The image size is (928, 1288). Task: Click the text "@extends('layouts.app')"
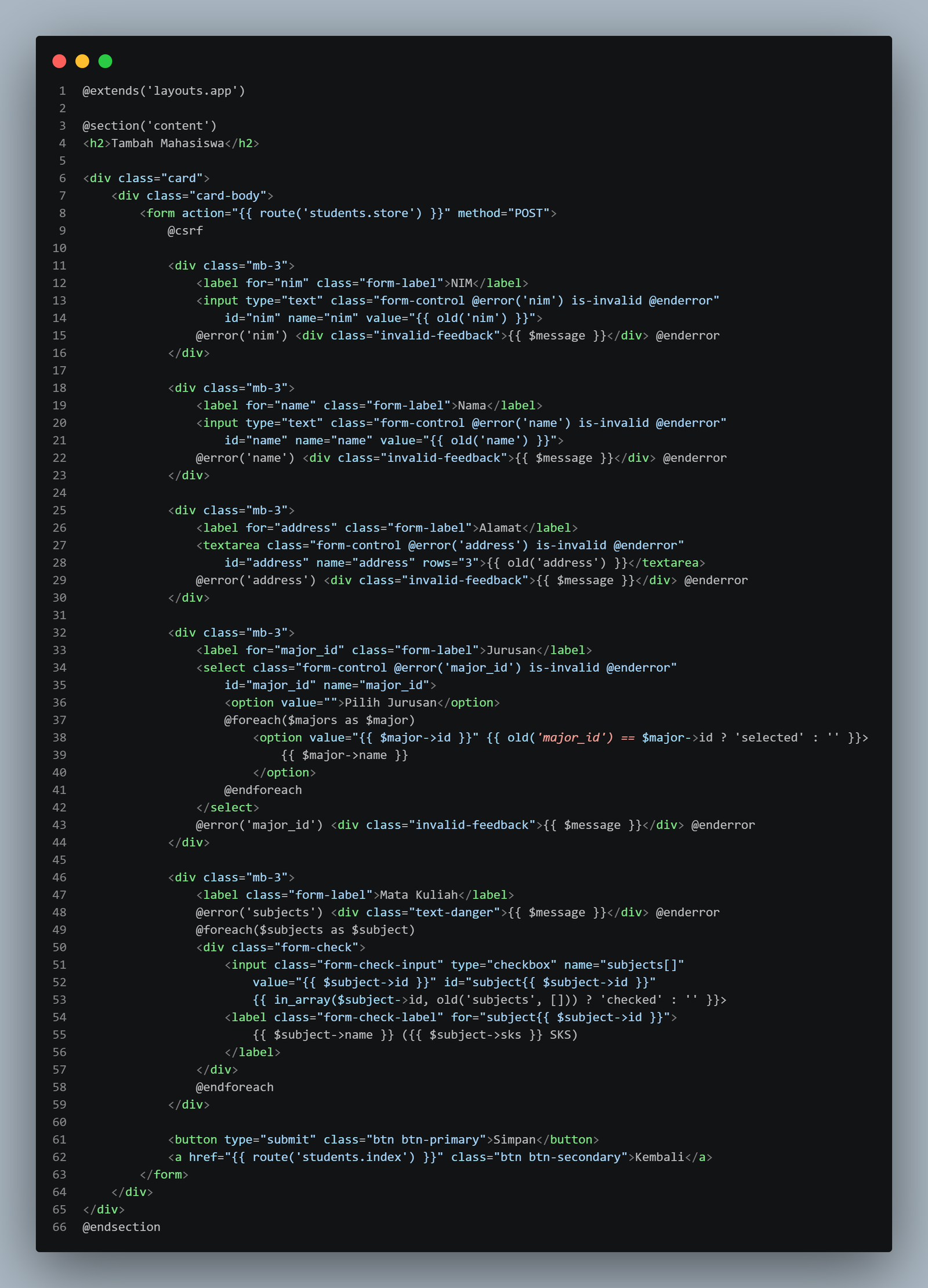pos(164,91)
